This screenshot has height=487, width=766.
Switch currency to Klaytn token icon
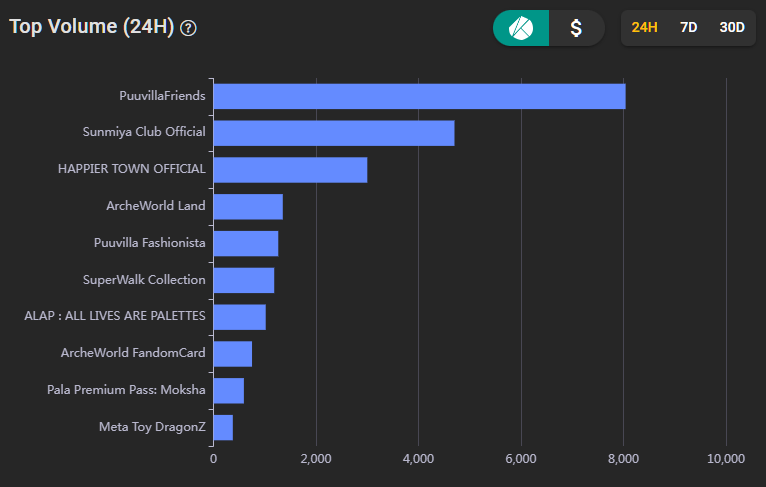[x=521, y=28]
